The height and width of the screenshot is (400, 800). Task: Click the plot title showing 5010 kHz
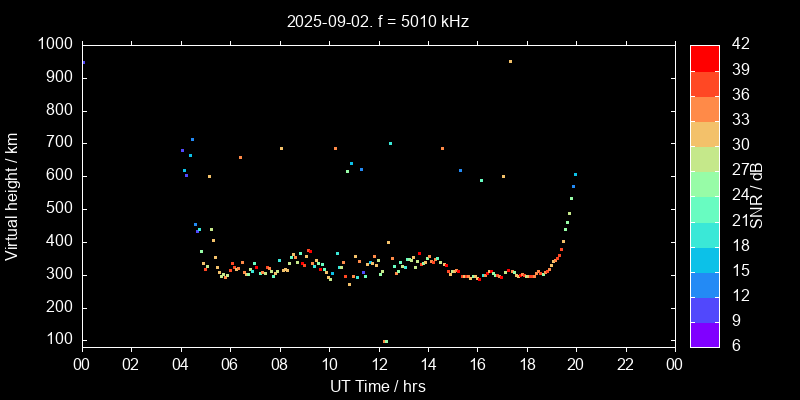coord(377,21)
